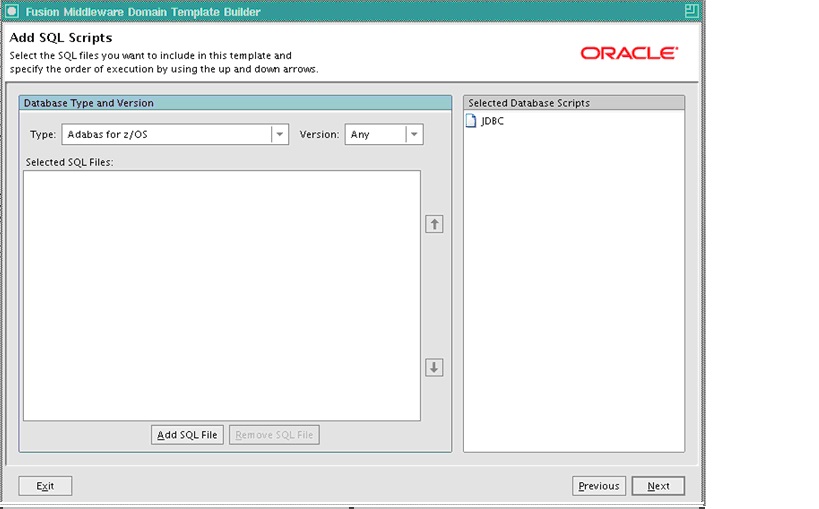
Task: Open the database Type dropdown
Action: [175, 134]
